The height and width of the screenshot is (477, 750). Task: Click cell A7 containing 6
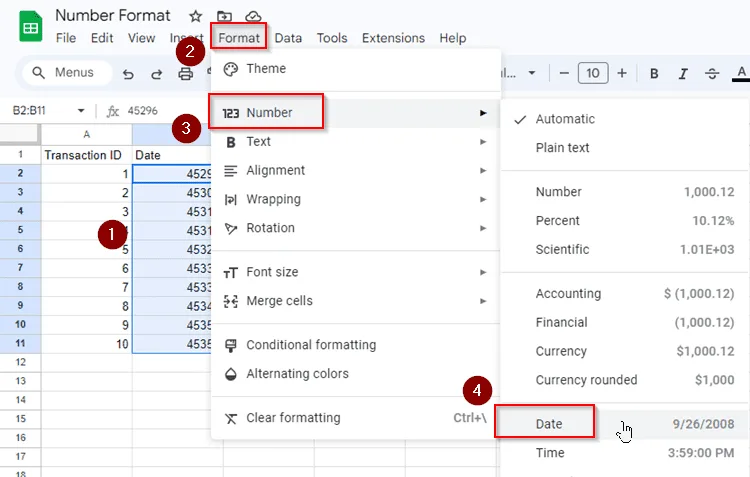coord(87,268)
